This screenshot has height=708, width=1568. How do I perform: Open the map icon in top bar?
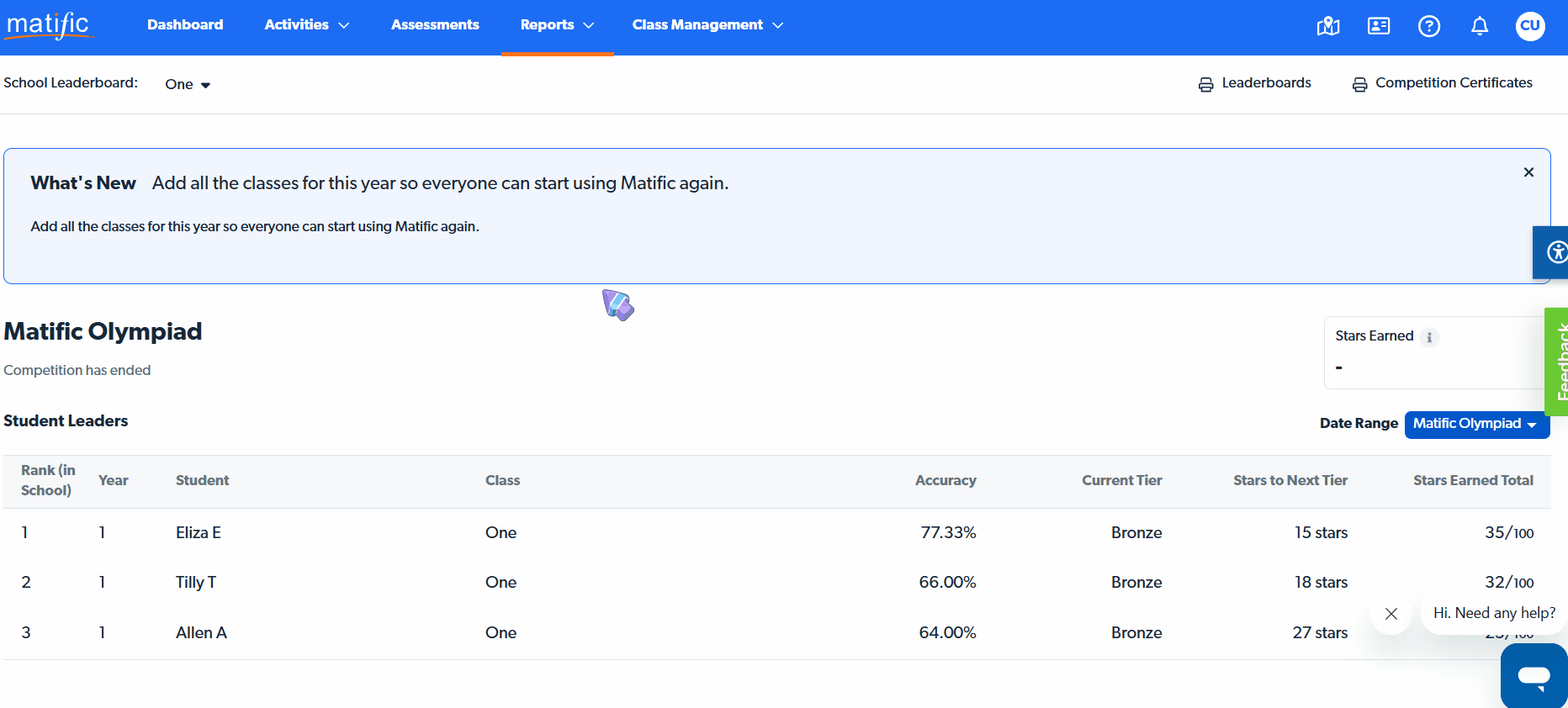(x=1327, y=26)
